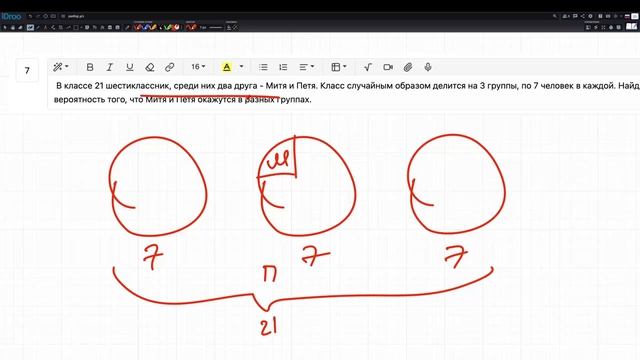Pick the red pen preset
Image resolution: width=640 pixels, height=360 pixels.
coord(138,27)
